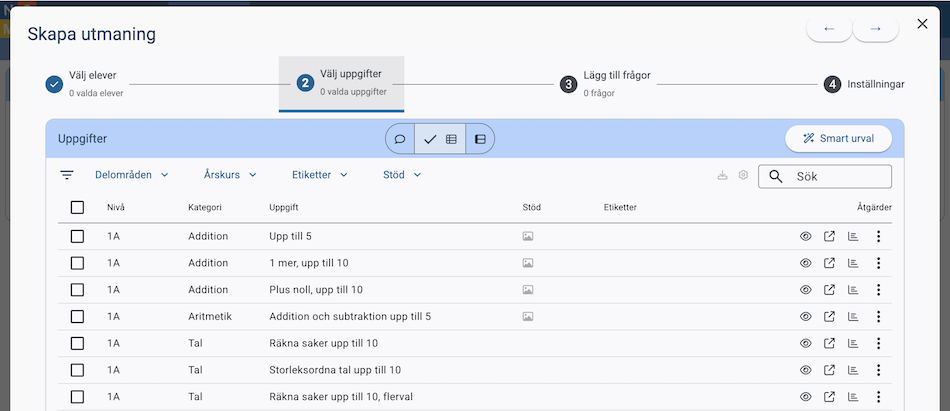
Task: Tick the checkbox for 'Upp till 5'
Action: click(78, 237)
